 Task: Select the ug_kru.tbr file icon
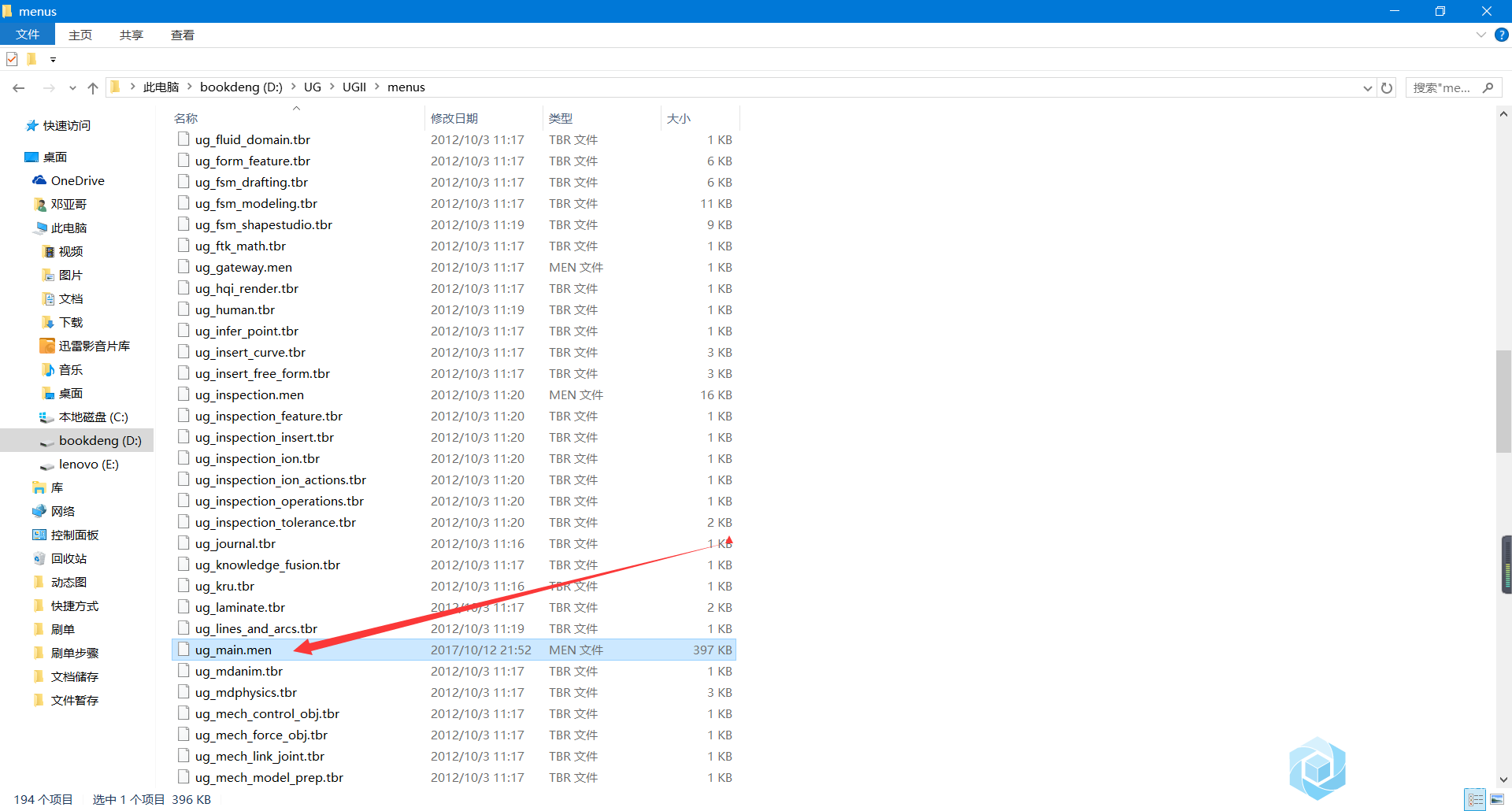pyautogui.click(x=183, y=586)
